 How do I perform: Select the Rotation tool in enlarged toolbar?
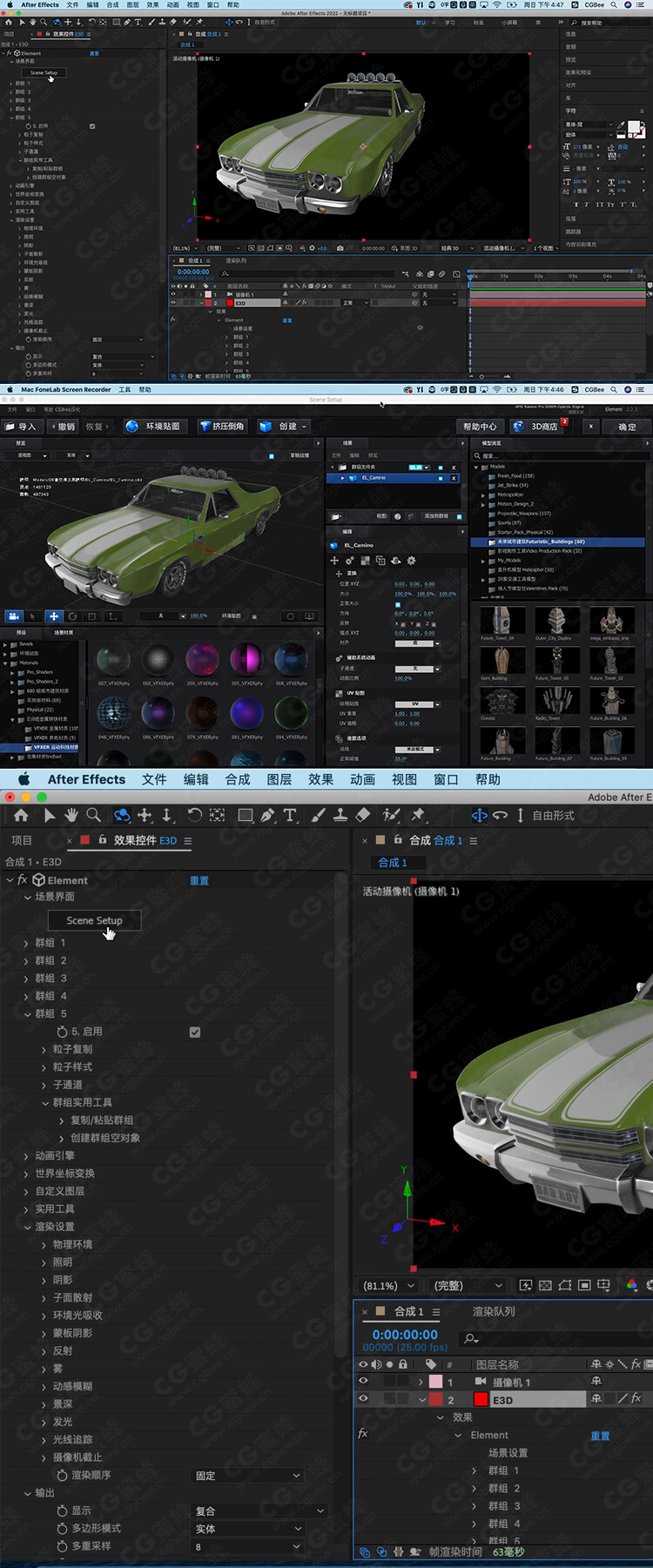pyautogui.click(x=194, y=815)
